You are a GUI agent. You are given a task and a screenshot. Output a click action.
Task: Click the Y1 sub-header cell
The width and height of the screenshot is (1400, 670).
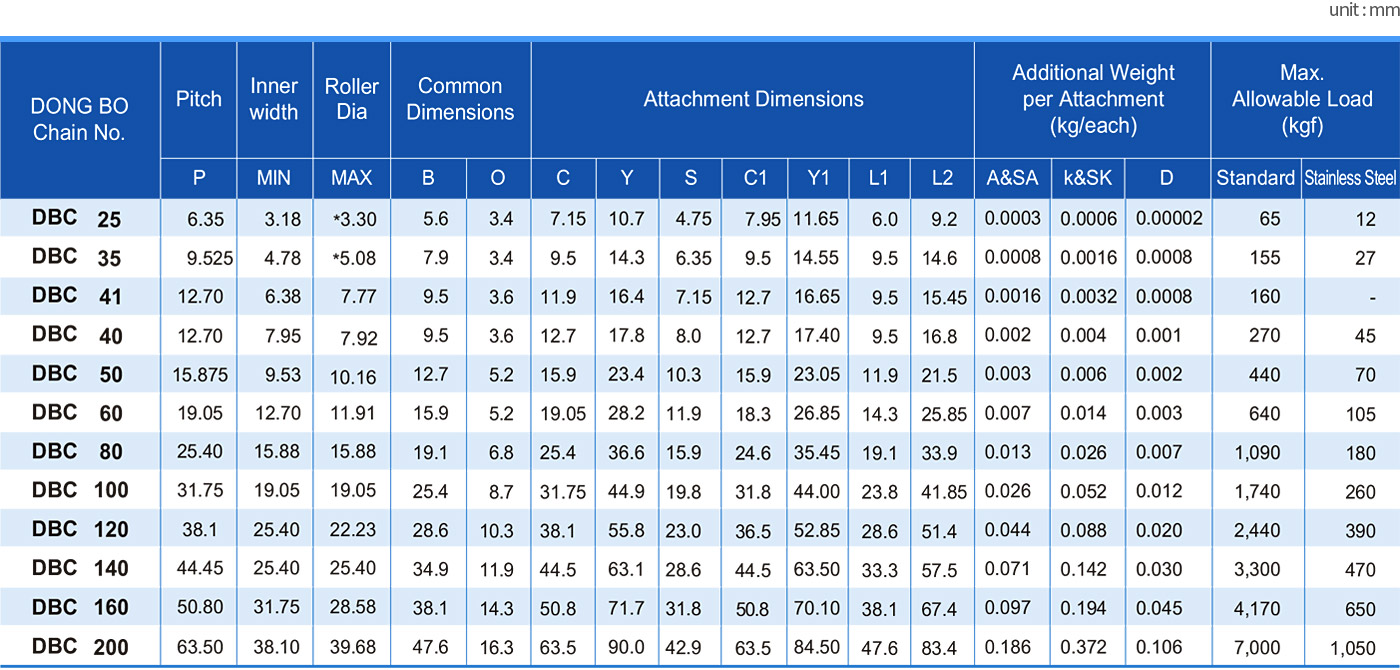(x=818, y=178)
